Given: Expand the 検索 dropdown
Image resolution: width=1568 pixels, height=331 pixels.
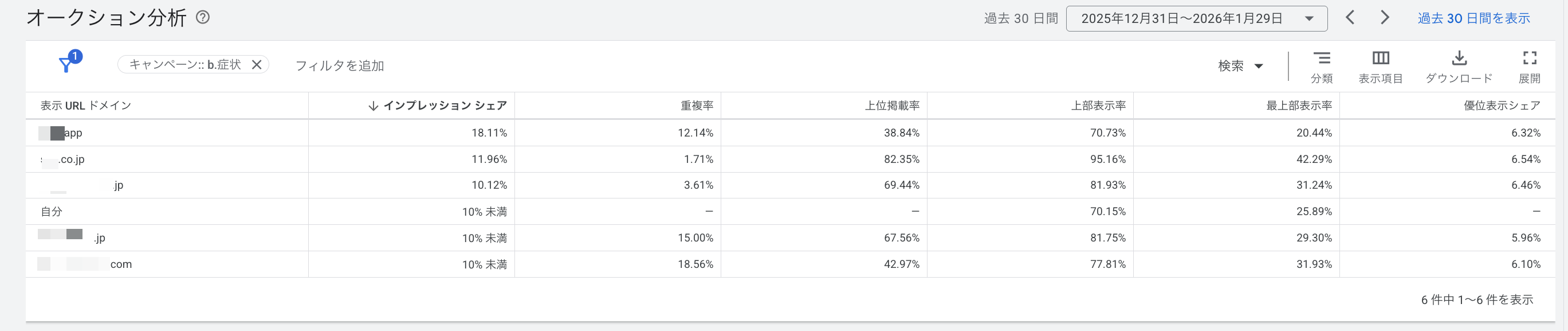Looking at the screenshot, I should (x=1240, y=66).
